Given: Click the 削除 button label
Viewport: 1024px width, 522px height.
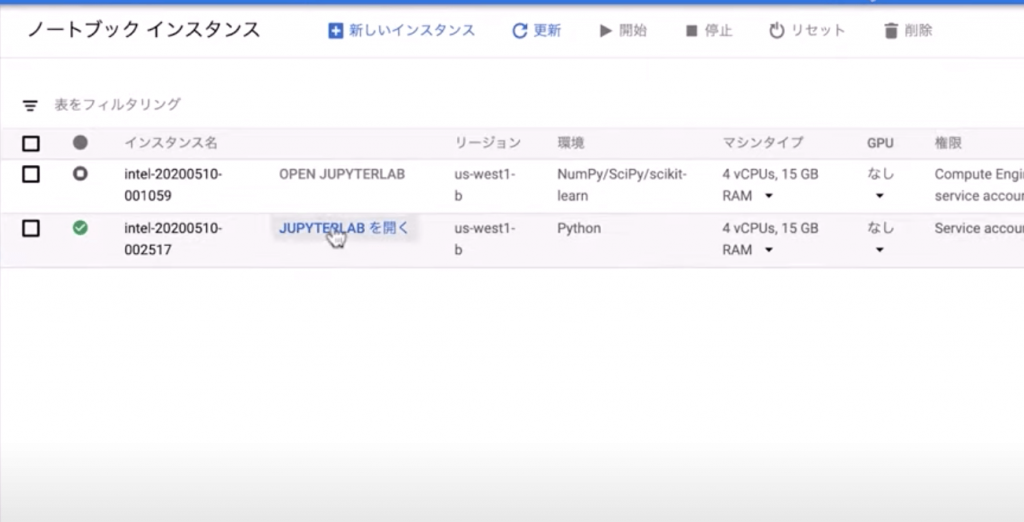Looking at the screenshot, I should coord(918,31).
